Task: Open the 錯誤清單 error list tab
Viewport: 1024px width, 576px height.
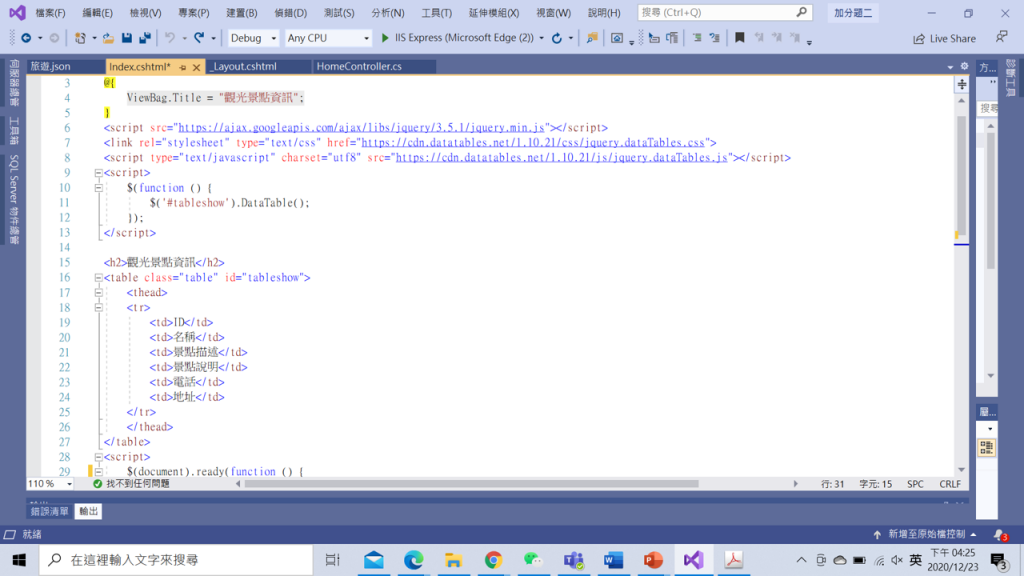Action: coord(50,511)
